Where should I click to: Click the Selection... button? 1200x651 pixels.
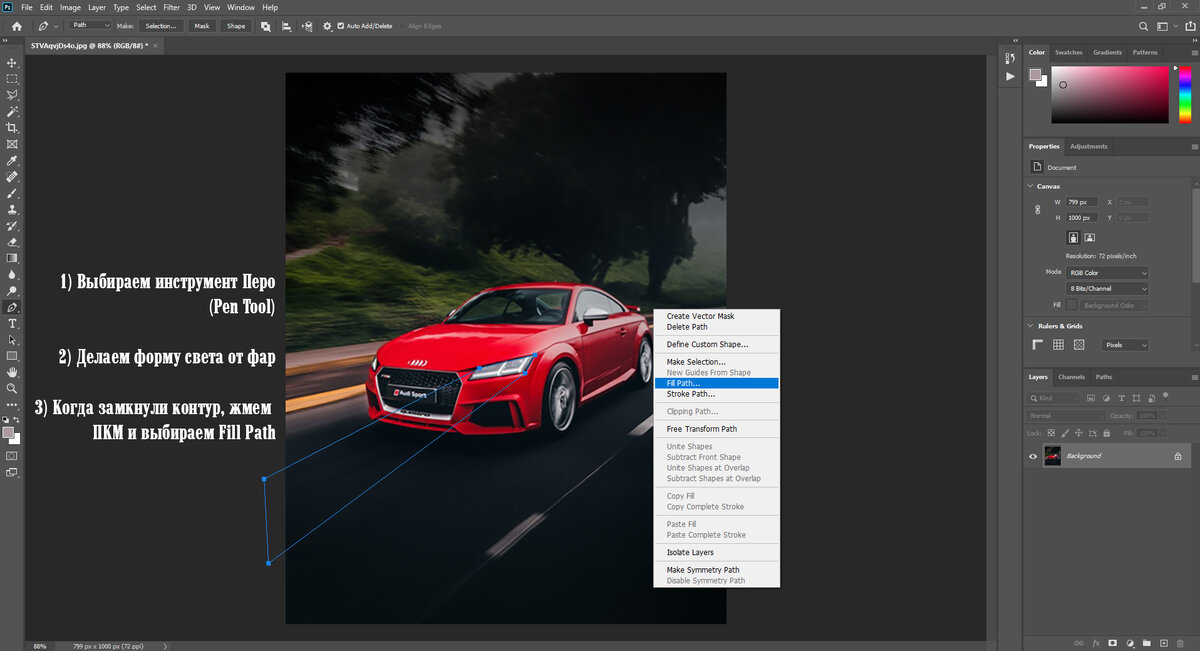tap(159, 26)
